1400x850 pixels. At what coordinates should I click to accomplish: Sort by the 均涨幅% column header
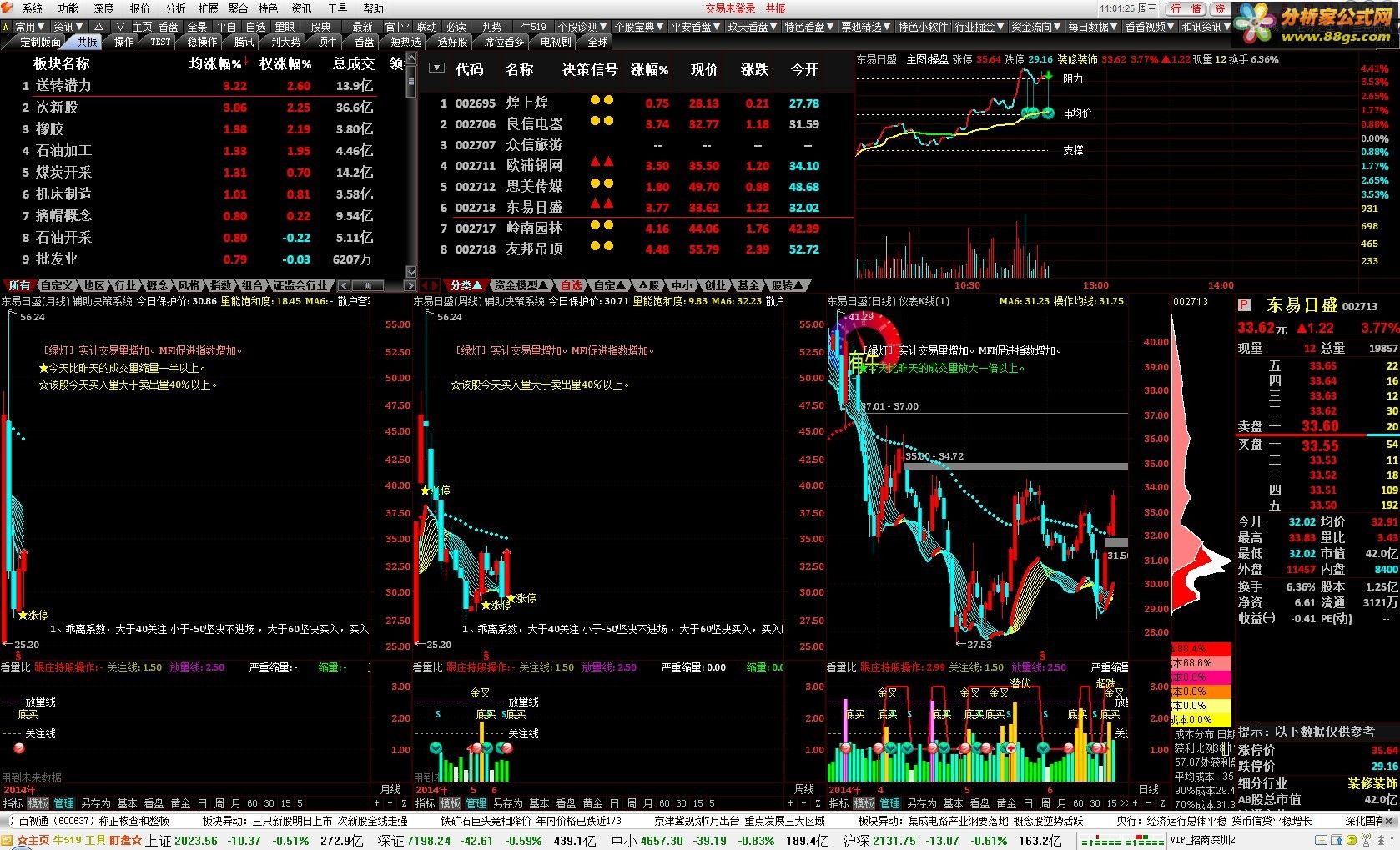click(217, 63)
